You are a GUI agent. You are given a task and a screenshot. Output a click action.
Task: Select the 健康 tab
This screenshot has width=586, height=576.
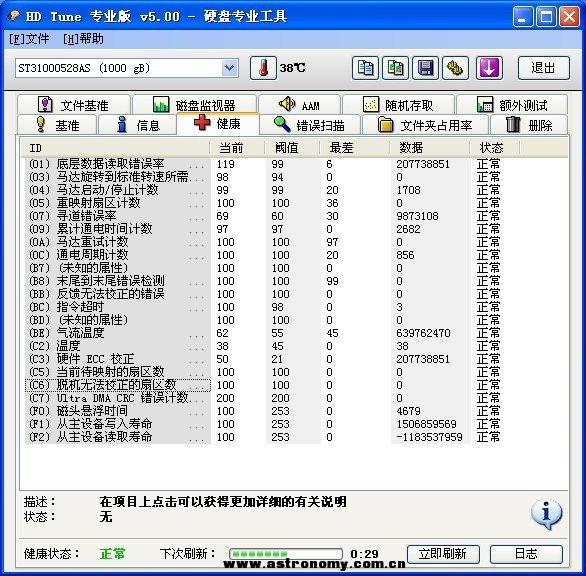[x=218, y=123]
